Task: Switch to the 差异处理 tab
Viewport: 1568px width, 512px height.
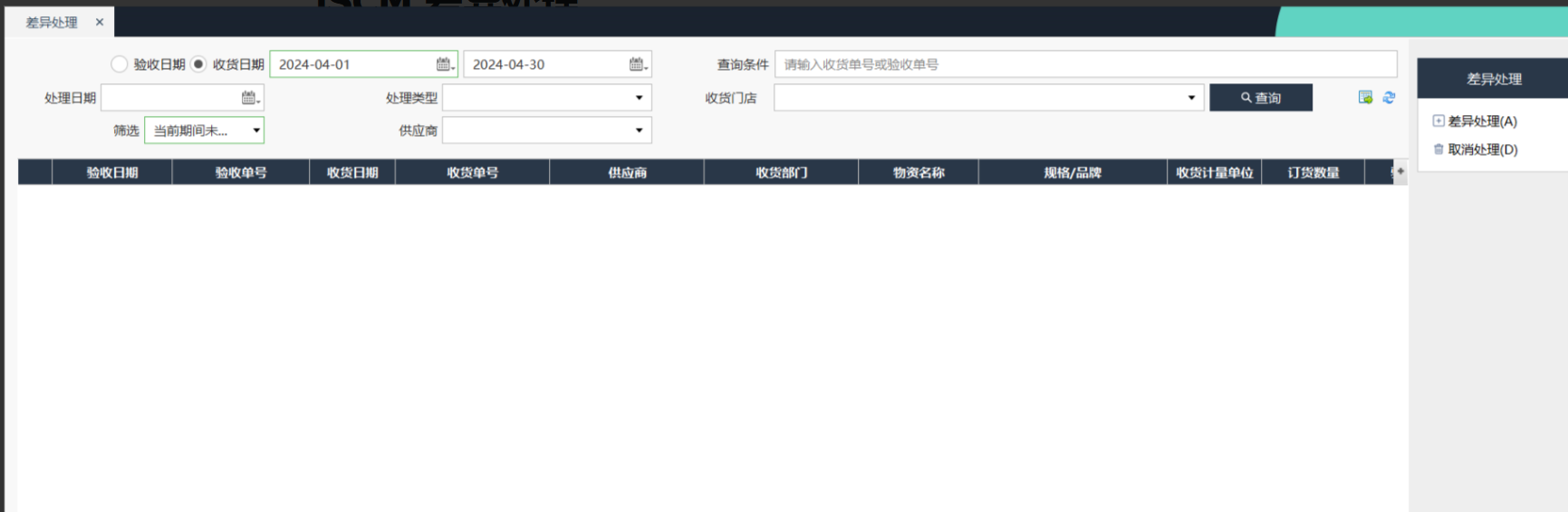Action: point(52,23)
